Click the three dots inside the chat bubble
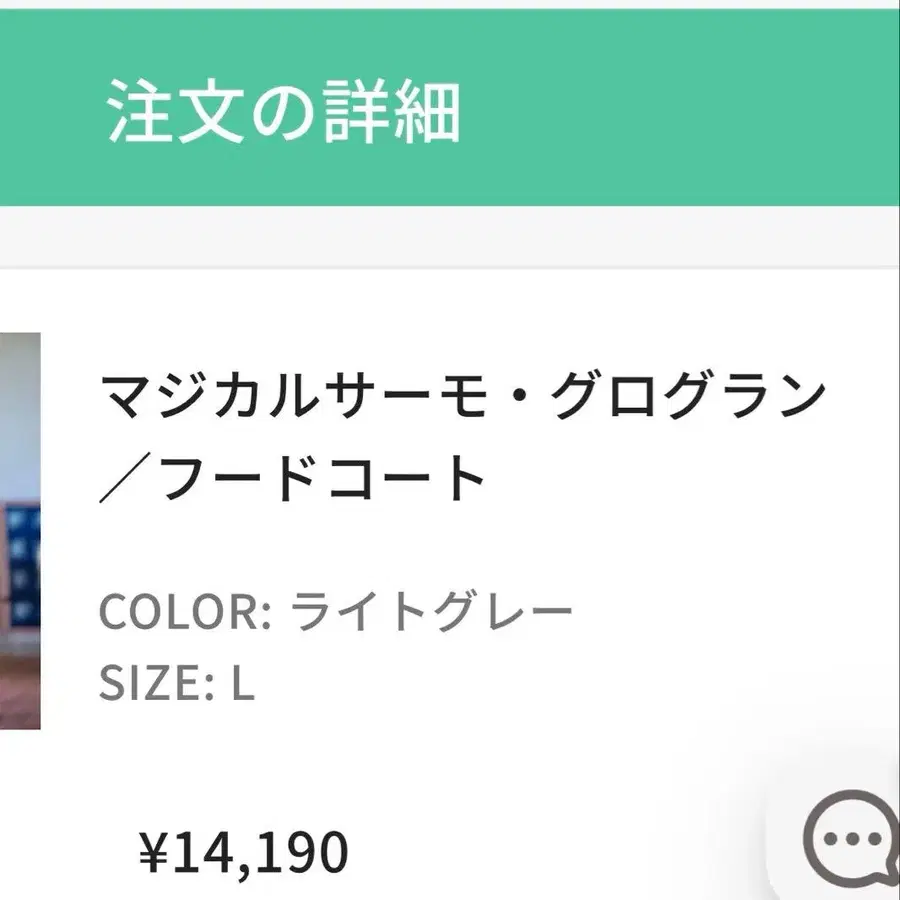 pos(853,836)
